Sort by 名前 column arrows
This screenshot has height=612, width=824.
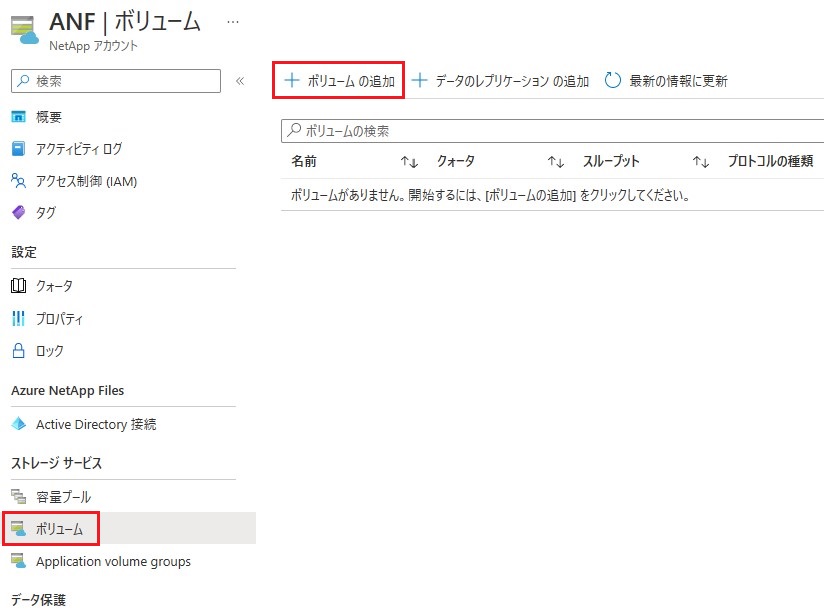pos(409,162)
